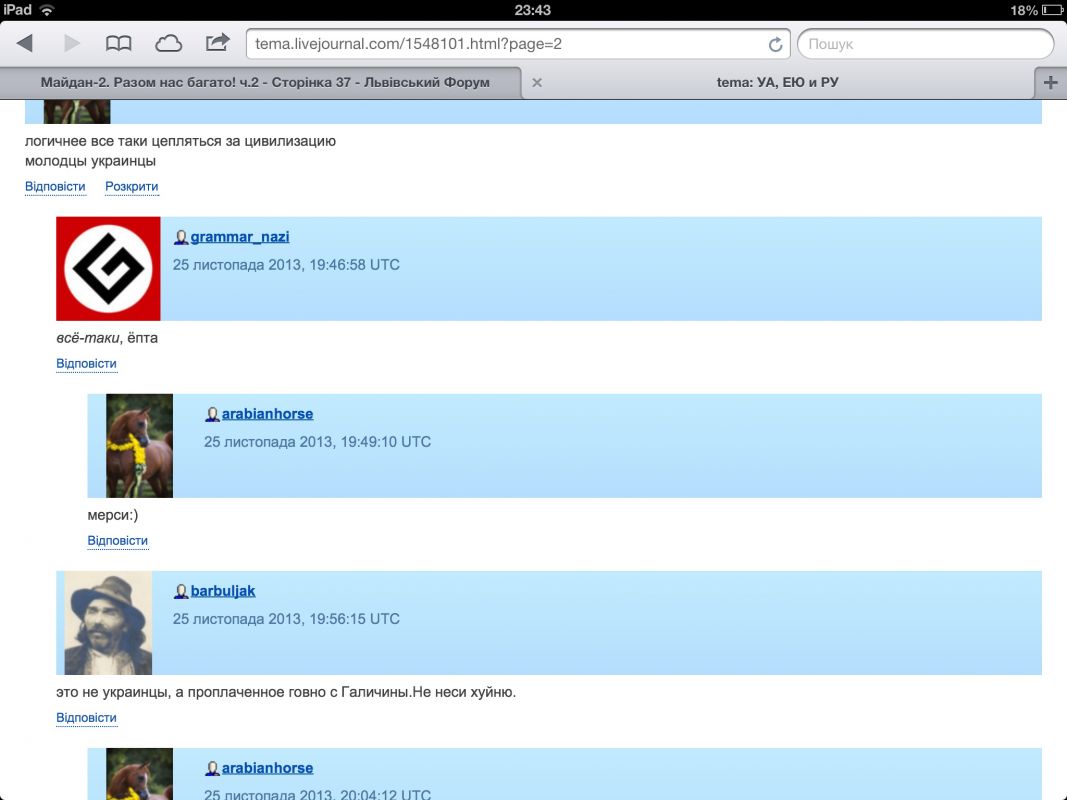The width and height of the screenshot is (1067, 800).
Task: Tap the share arrow icon
Action: 216,43
